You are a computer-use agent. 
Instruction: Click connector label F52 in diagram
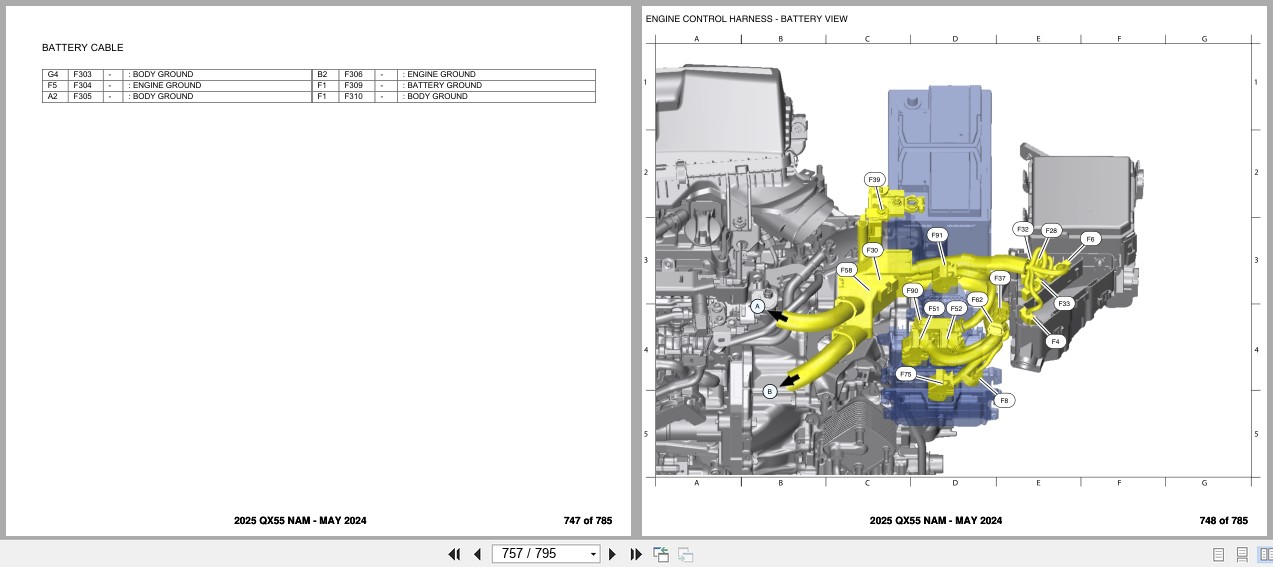[x=956, y=309]
